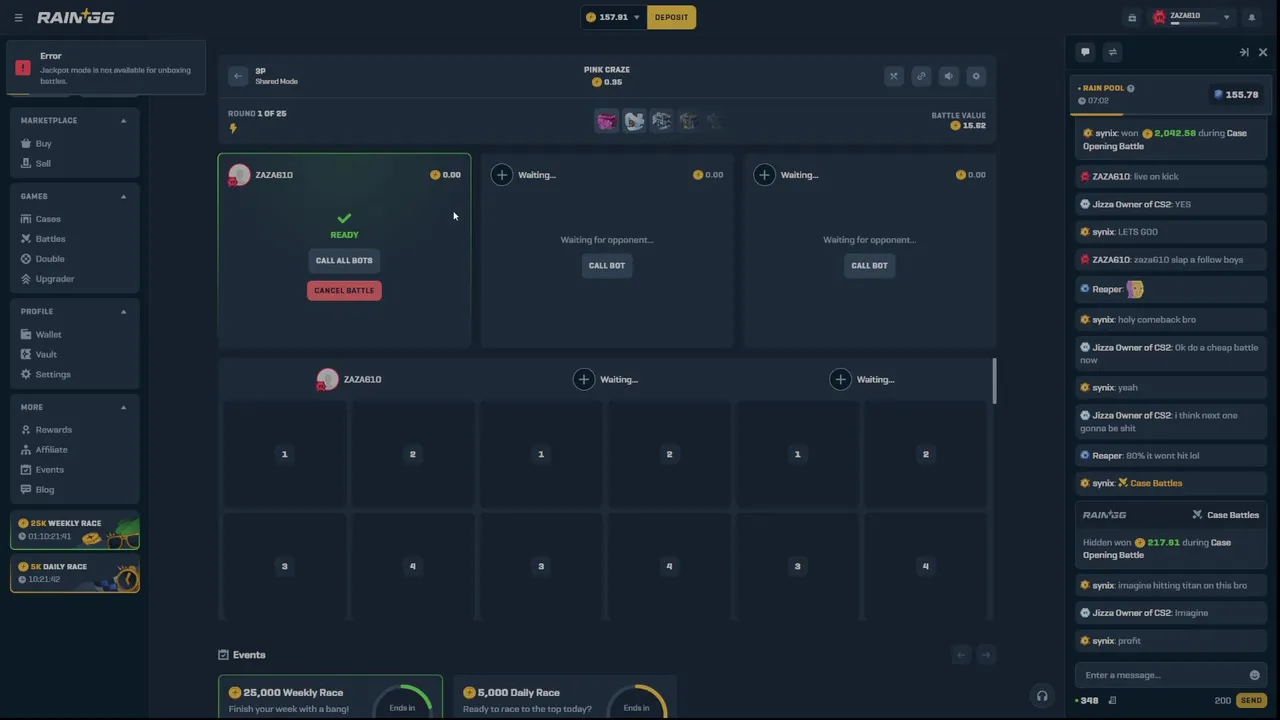The width and height of the screenshot is (1280, 720).
Task: Open the emoji picker in chat input
Action: click(1254, 675)
